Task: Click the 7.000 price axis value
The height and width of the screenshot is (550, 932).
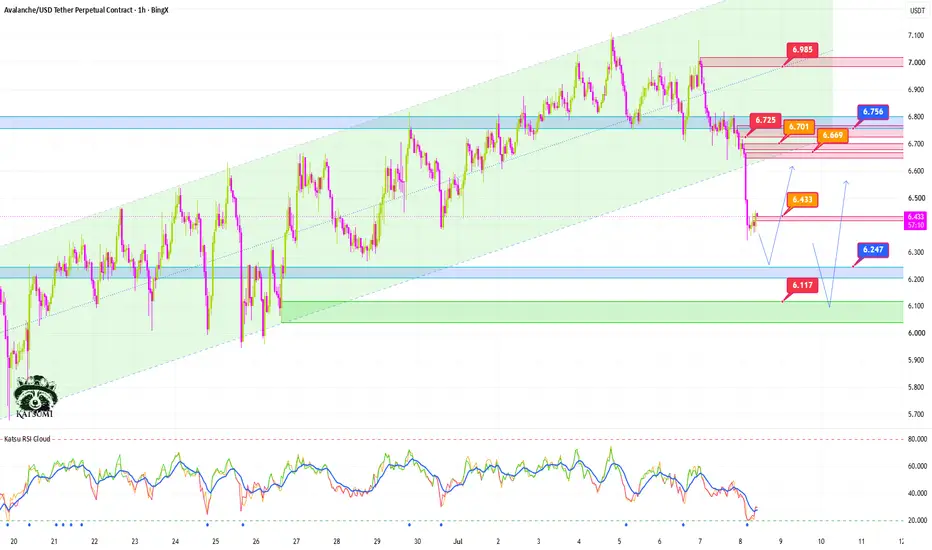Action: [x=916, y=62]
